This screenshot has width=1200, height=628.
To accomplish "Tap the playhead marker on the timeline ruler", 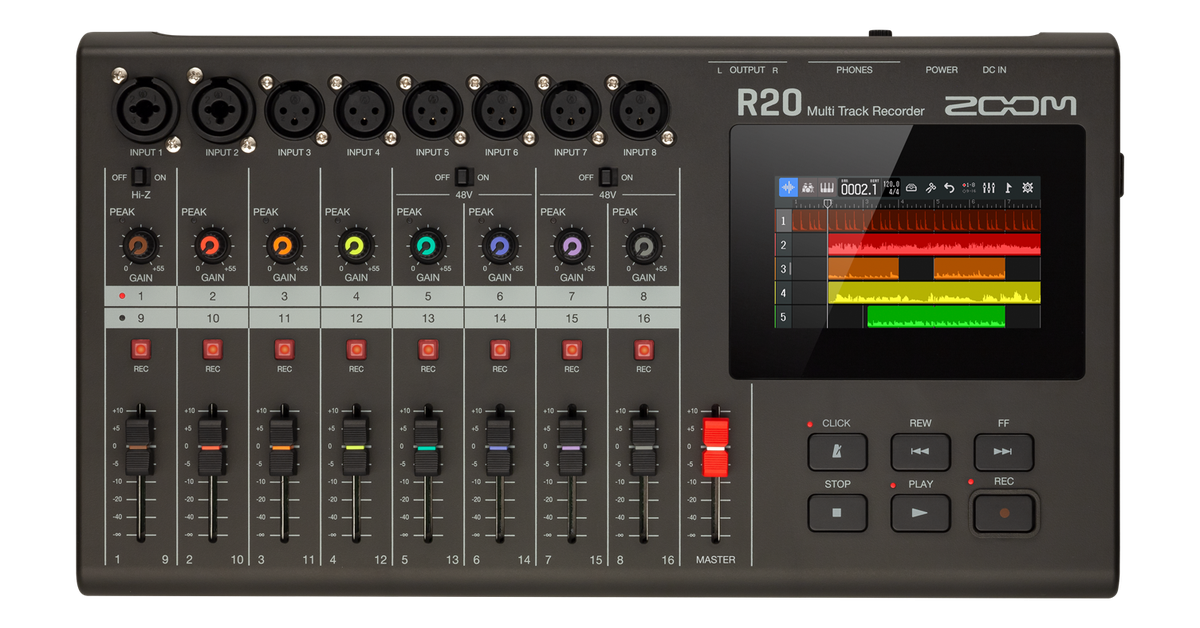I will (828, 203).
